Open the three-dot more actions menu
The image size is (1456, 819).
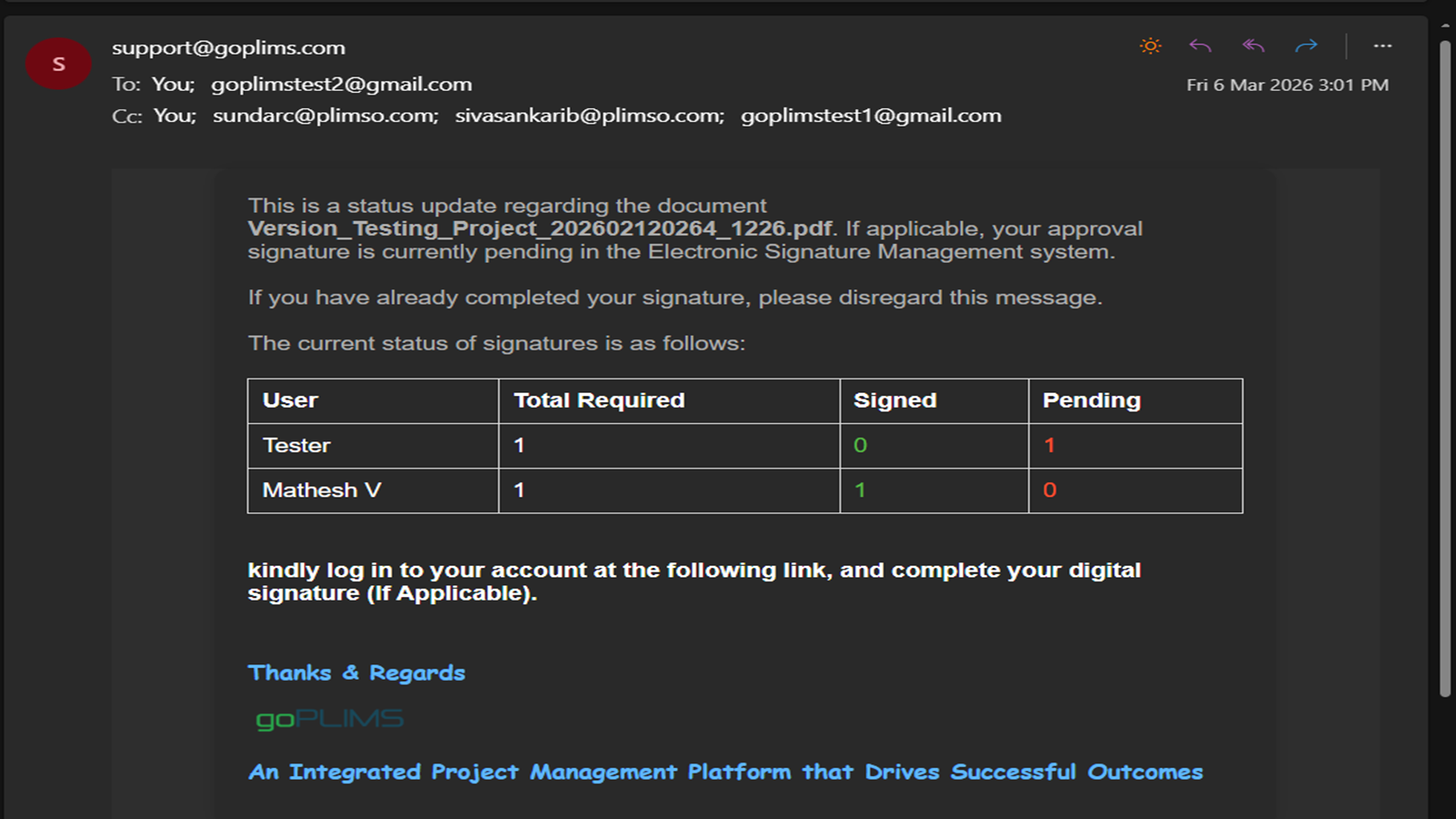(x=1382, y=45)
